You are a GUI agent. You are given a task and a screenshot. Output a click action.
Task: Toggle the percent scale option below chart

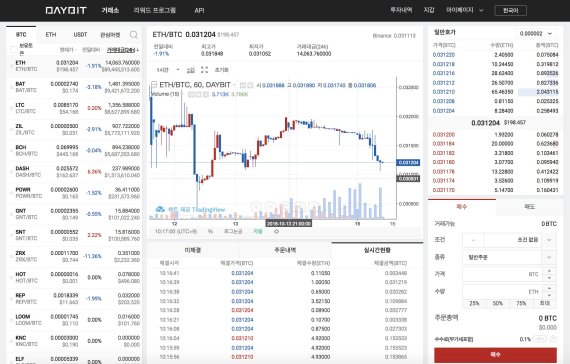pyautogui.click(x=210, y=231)
